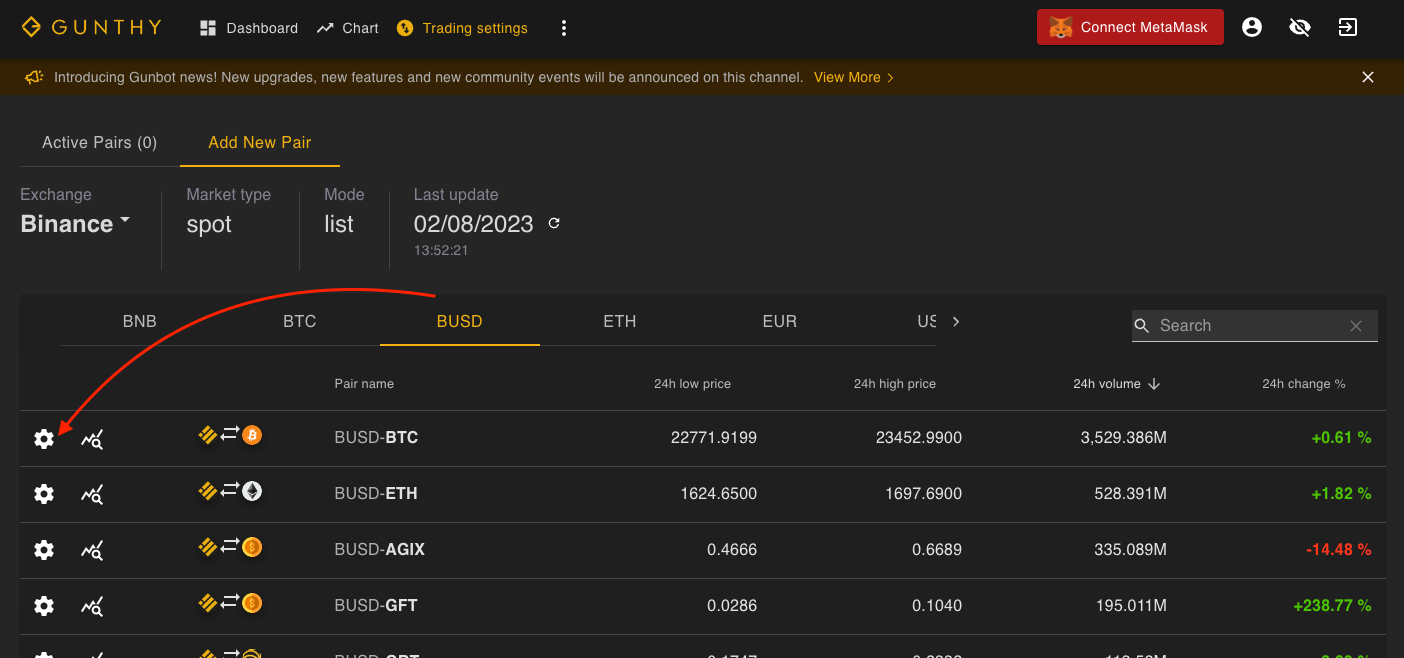
Task: Open the user account profile icon
Action: [x=1252, y=27]
